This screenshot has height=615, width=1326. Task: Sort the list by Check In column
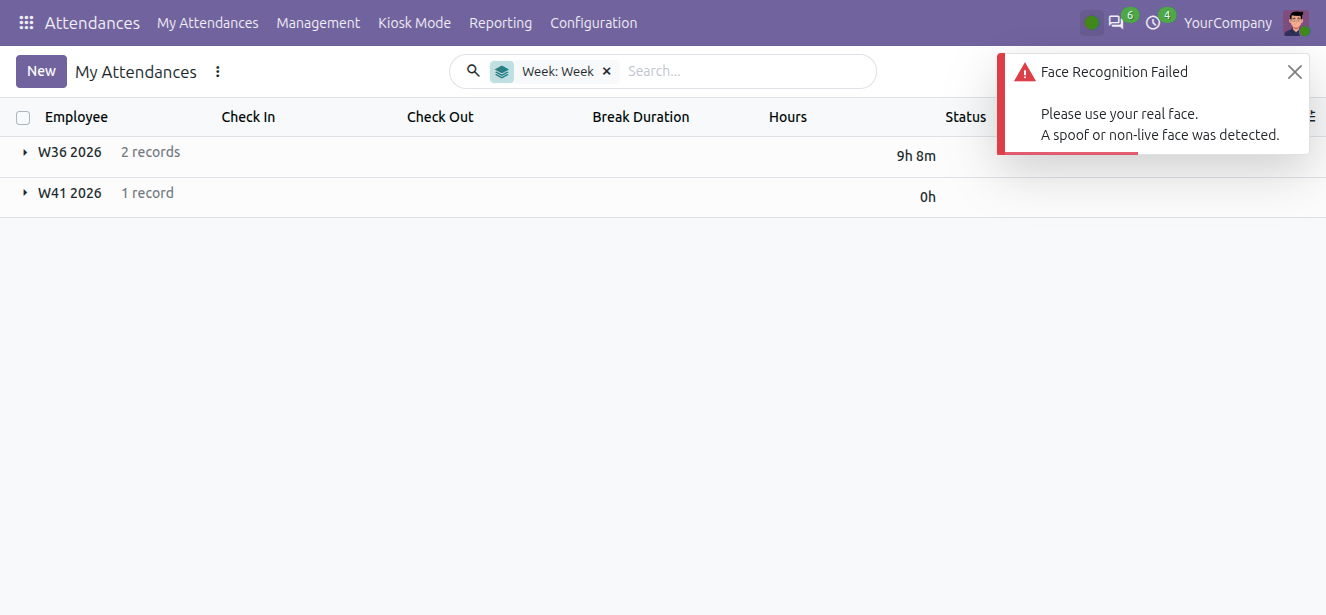[248, 117]
